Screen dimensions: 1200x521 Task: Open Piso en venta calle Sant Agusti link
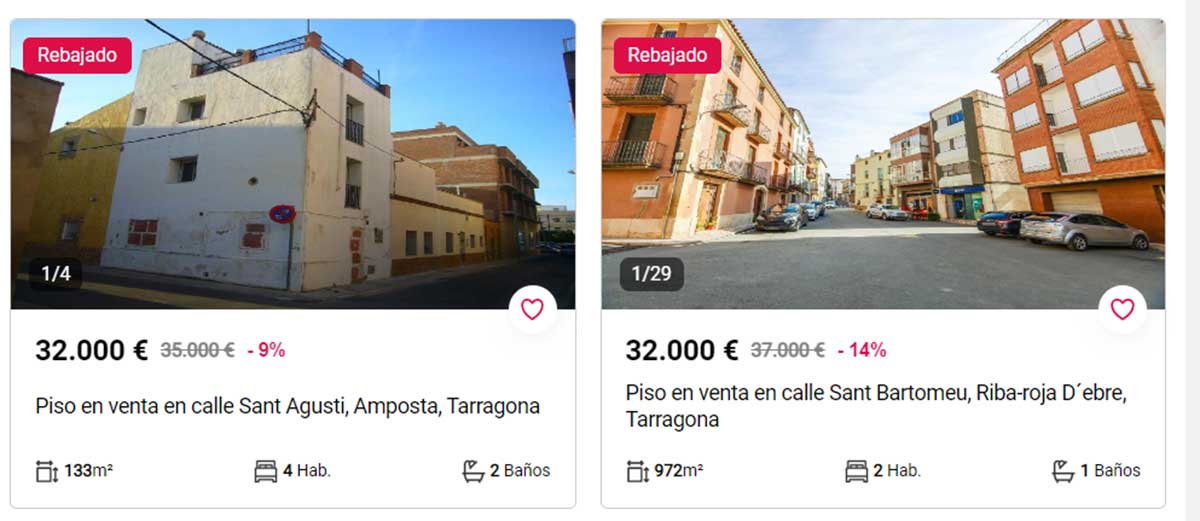point(287,407)
